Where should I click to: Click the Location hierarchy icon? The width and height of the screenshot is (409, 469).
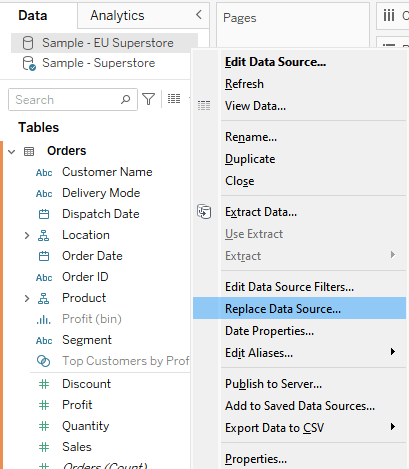point(43,236)
